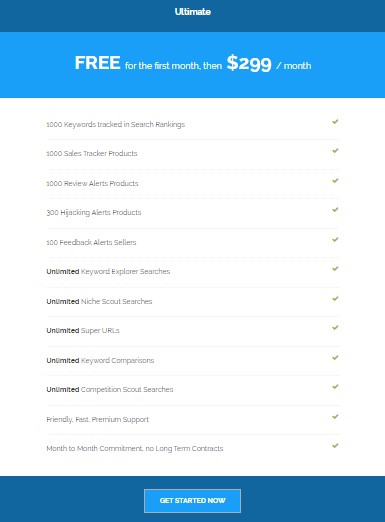The height and width of the screenshot is (522, 385).
Task: Click checkmark for Competition Scout Searches
Action: click(x=335, y=387)
